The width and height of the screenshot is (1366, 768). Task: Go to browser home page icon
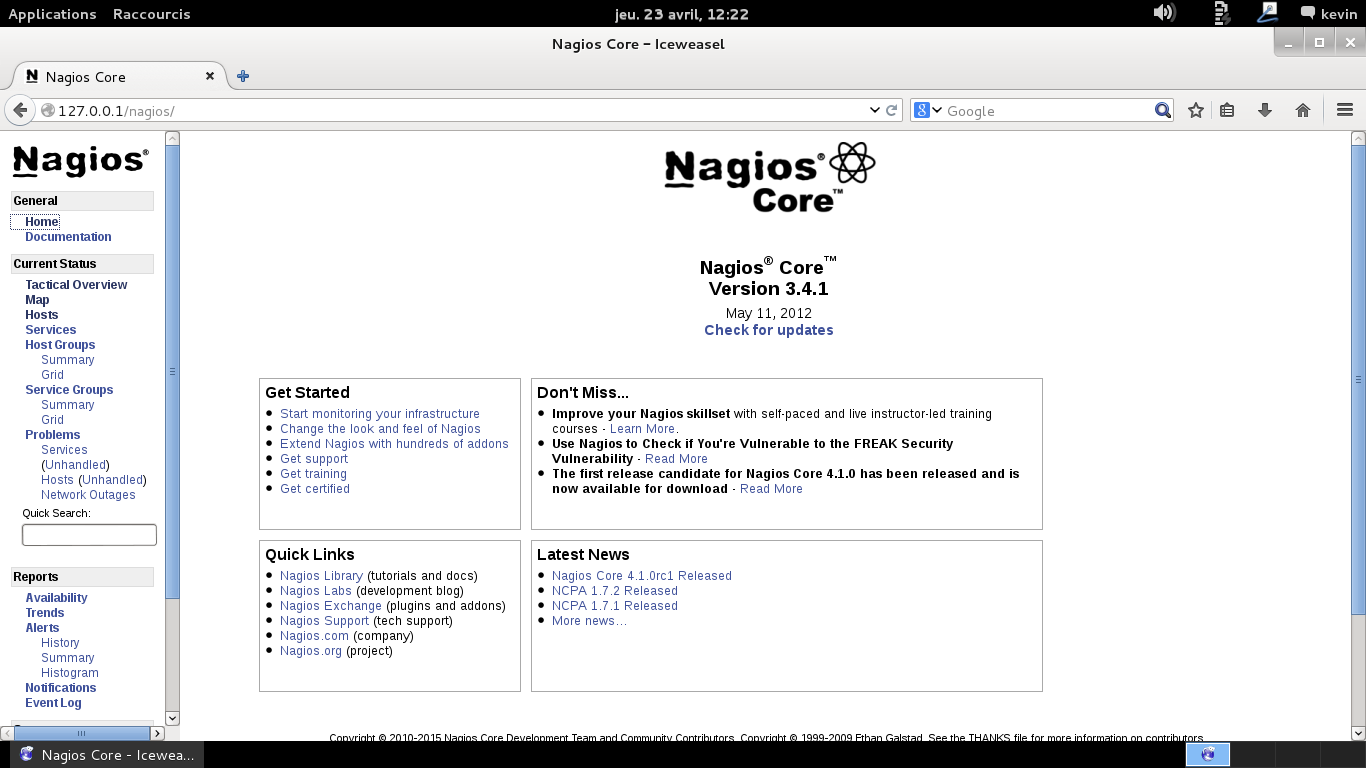(x=1302, y=110)
